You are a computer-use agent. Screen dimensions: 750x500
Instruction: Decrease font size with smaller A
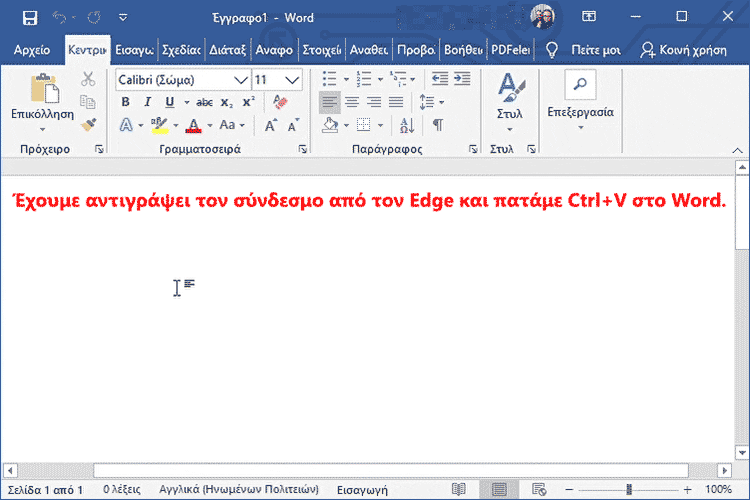(x=293, y=125)
